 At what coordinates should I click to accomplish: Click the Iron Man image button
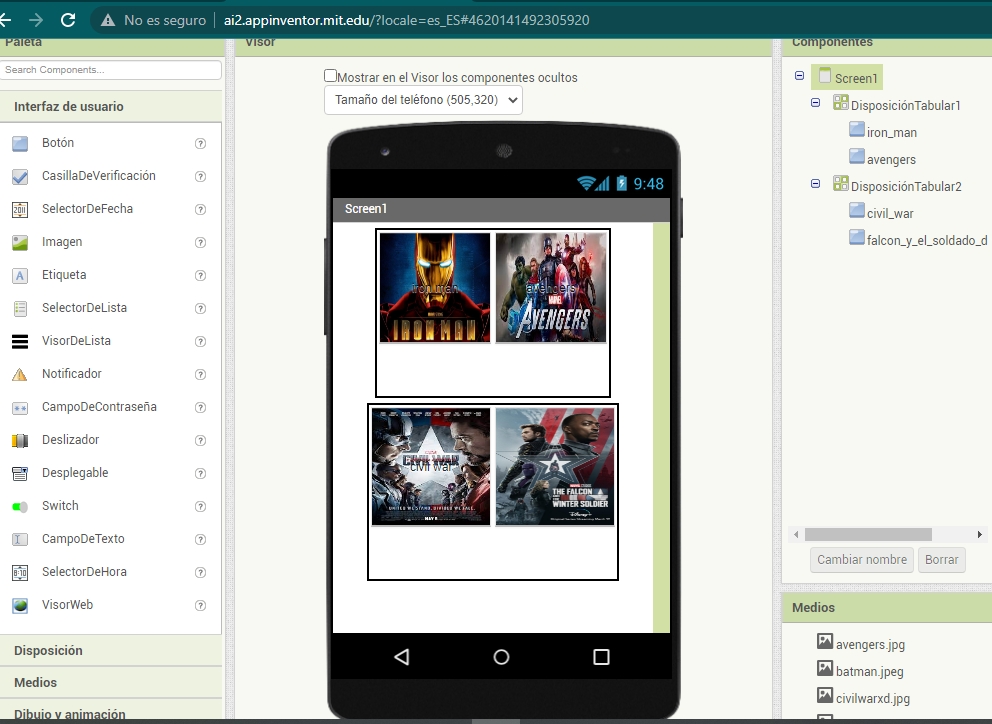click(435, 287)
